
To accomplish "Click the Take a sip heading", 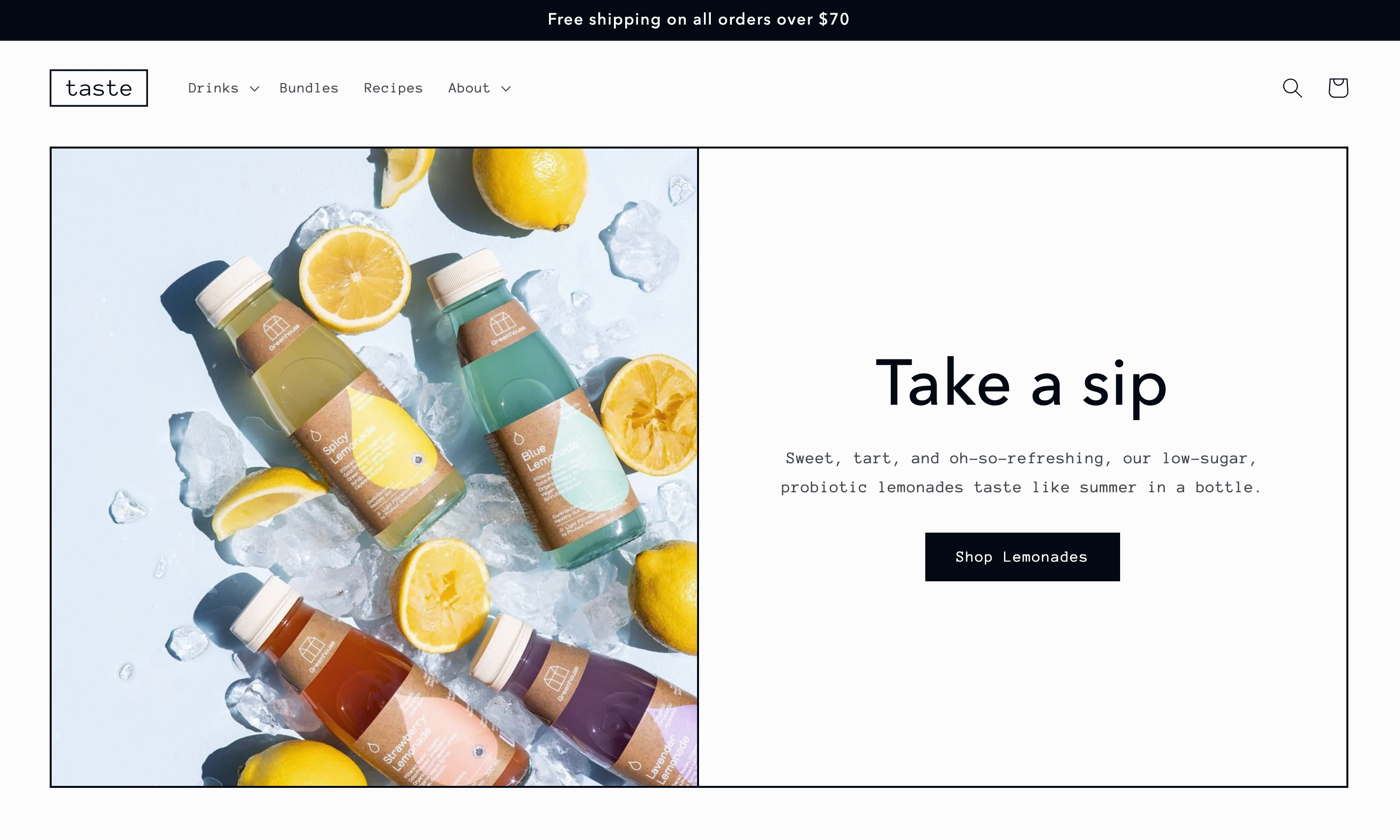I will (x=1021, y=384).
